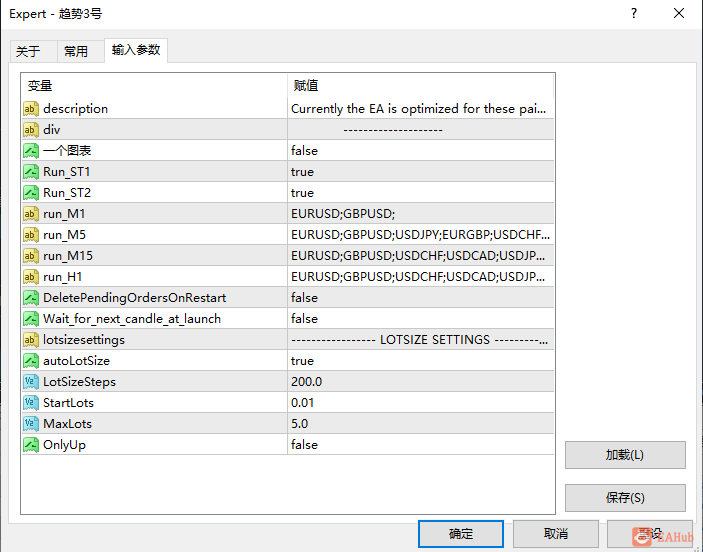Click the boolean icon beside Wait_for_next_candle_at_launch
The width and height of the screenshot is (703, 552).
click(31, 319)
